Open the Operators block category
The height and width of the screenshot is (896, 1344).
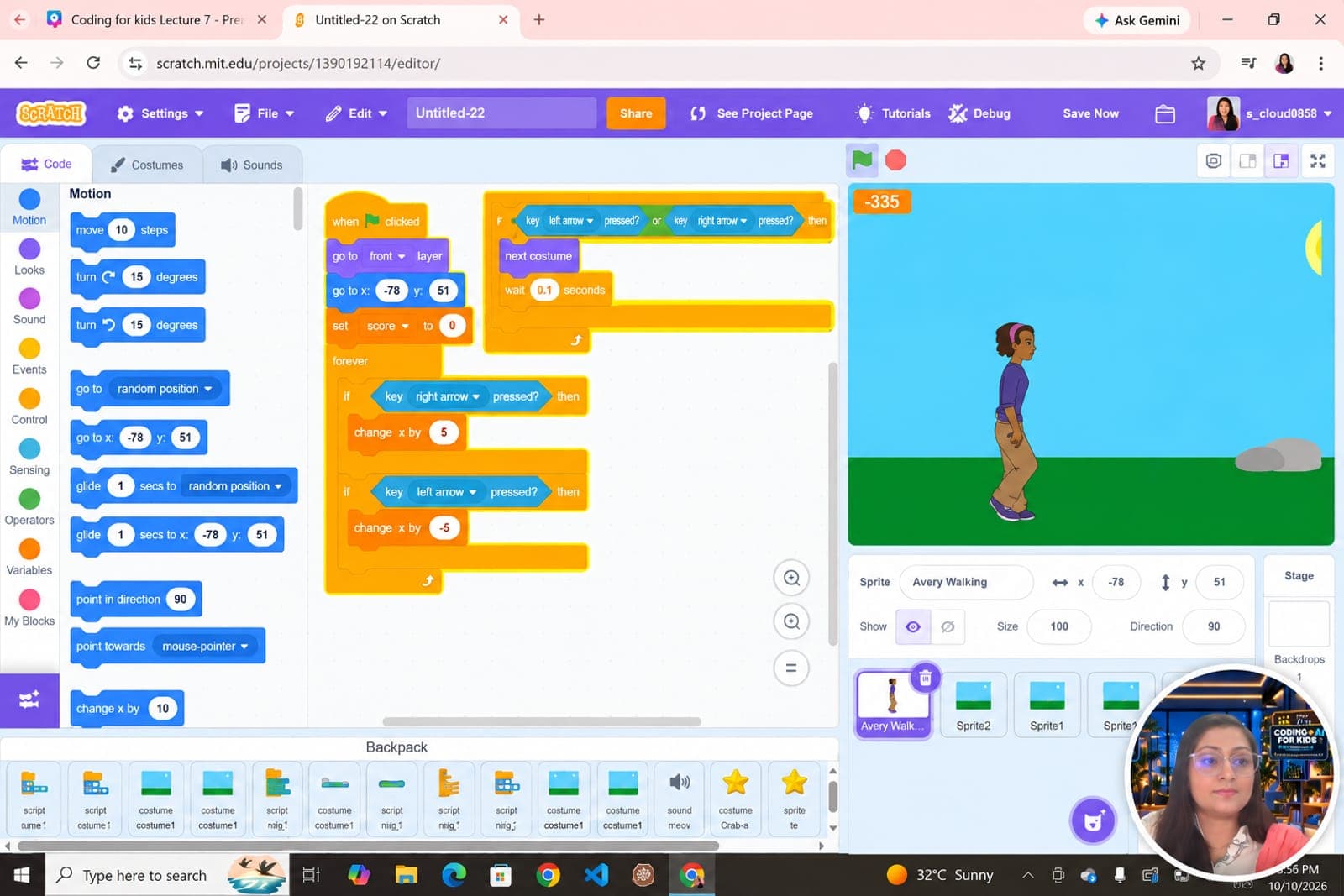tap(29, 507)
